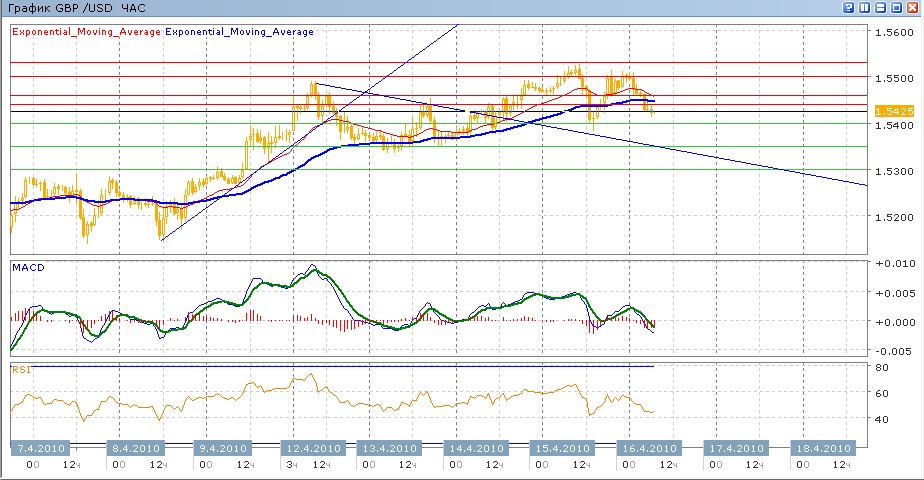Viewport: 924px width, 480px height.
Task: Click the chart title 'График GBP/USD ЧАС'
Action: (x=74, y=8)
